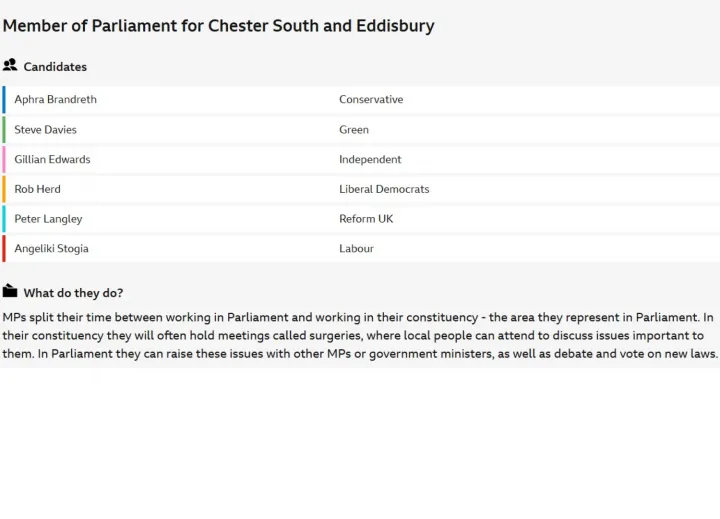Viewport: 720px width, 519px height.
Task: Click the icon beside 'What do they do?'
Action: pyautogui.click(x=10, y=292)
